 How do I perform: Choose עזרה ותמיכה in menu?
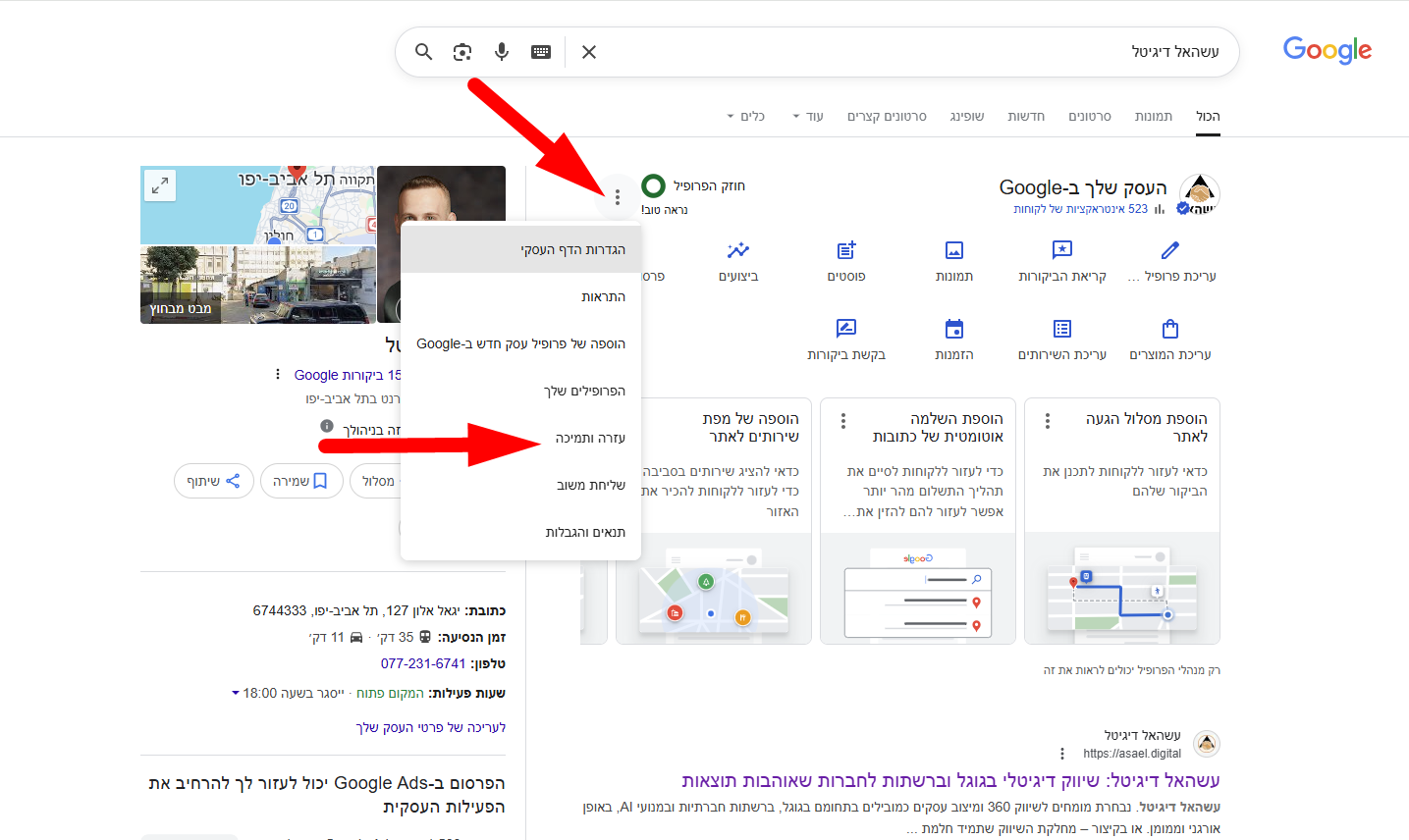521,438
